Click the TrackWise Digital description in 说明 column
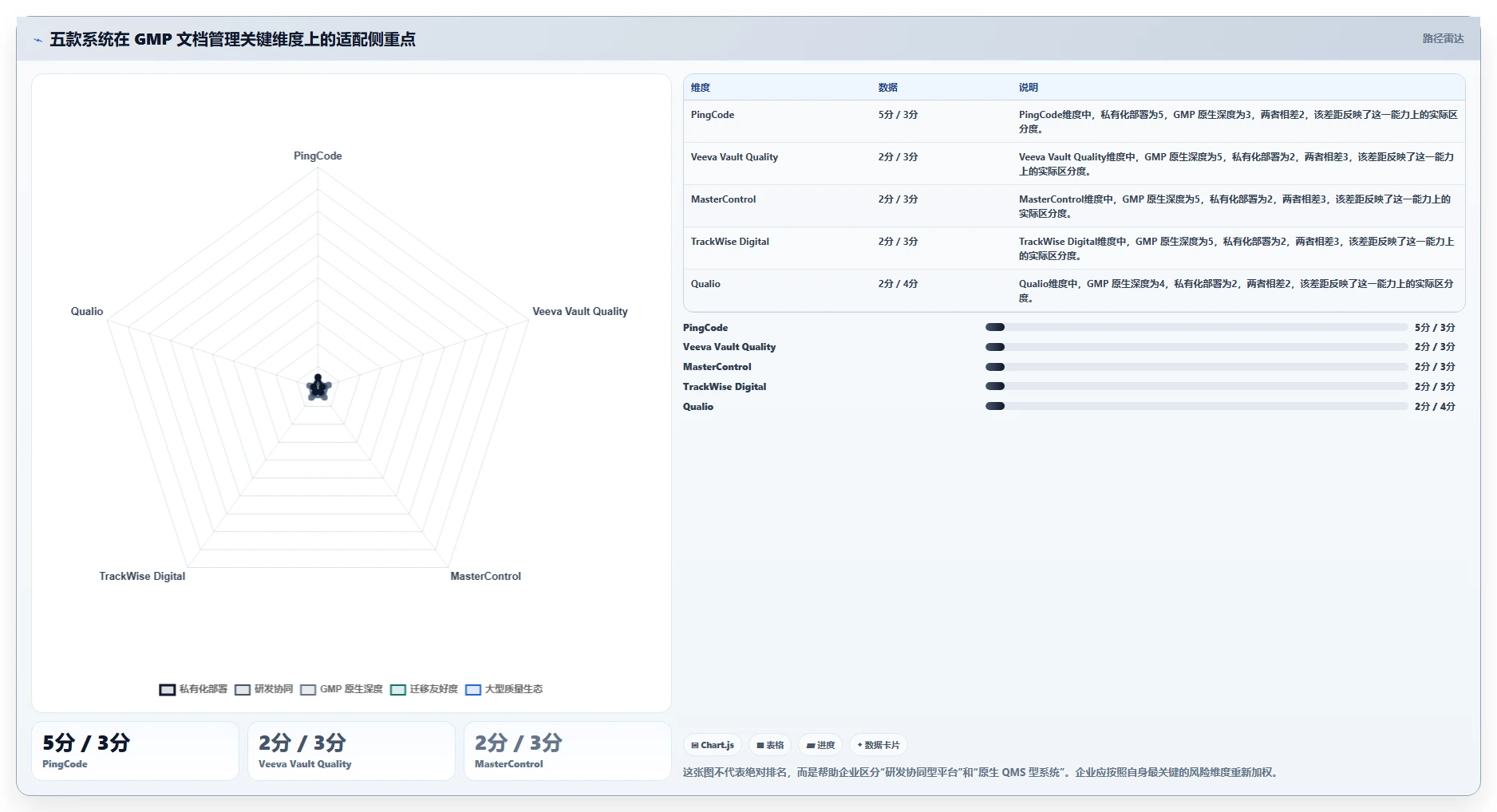The height and width of the screenshot is (812, 1497). [x=1237, y=249]
